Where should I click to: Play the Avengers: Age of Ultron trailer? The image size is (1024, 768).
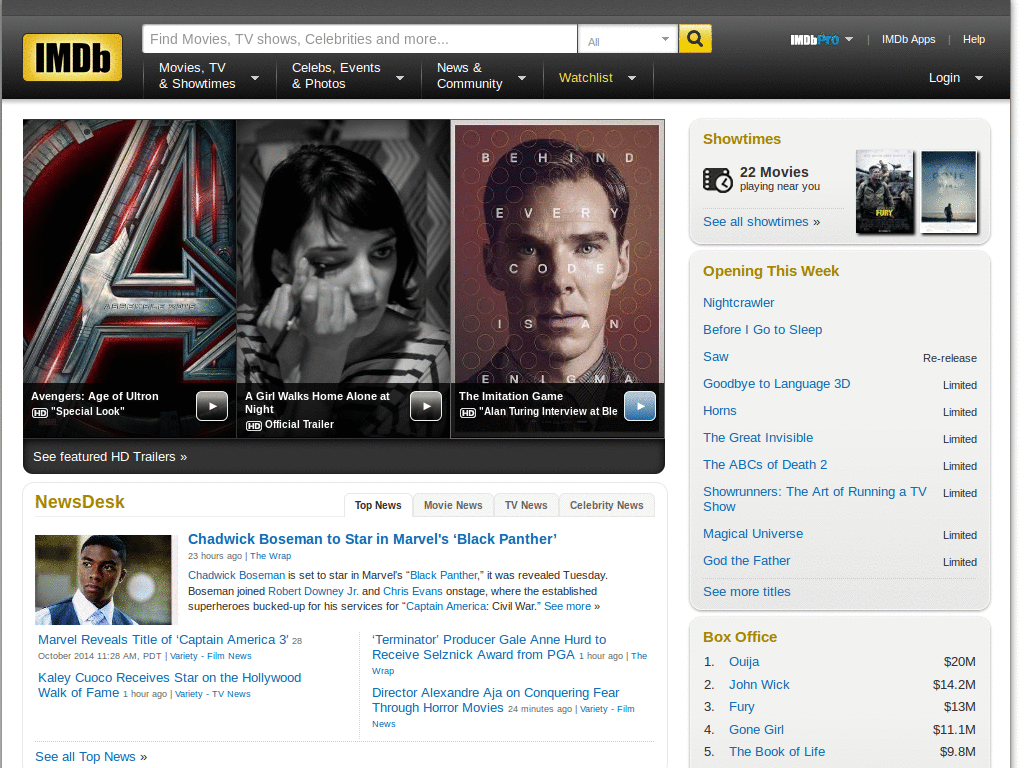click(x=212, y=406)
